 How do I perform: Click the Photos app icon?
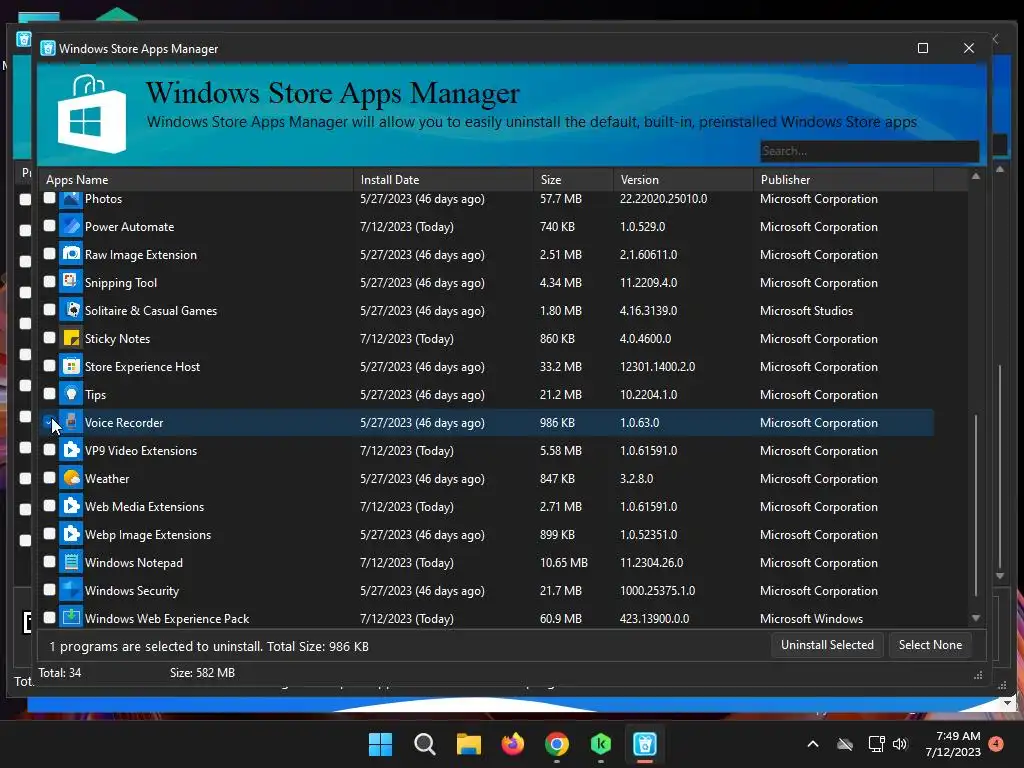pyautogui.click(x=71, y=199)
